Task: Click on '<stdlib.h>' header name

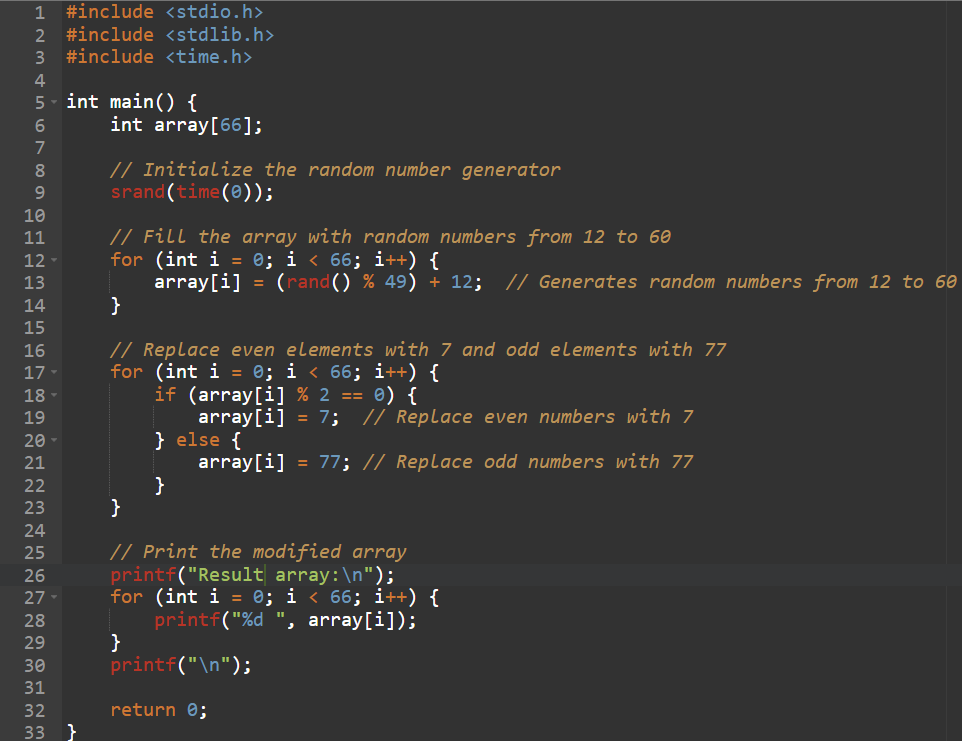Action: [220, 35]
